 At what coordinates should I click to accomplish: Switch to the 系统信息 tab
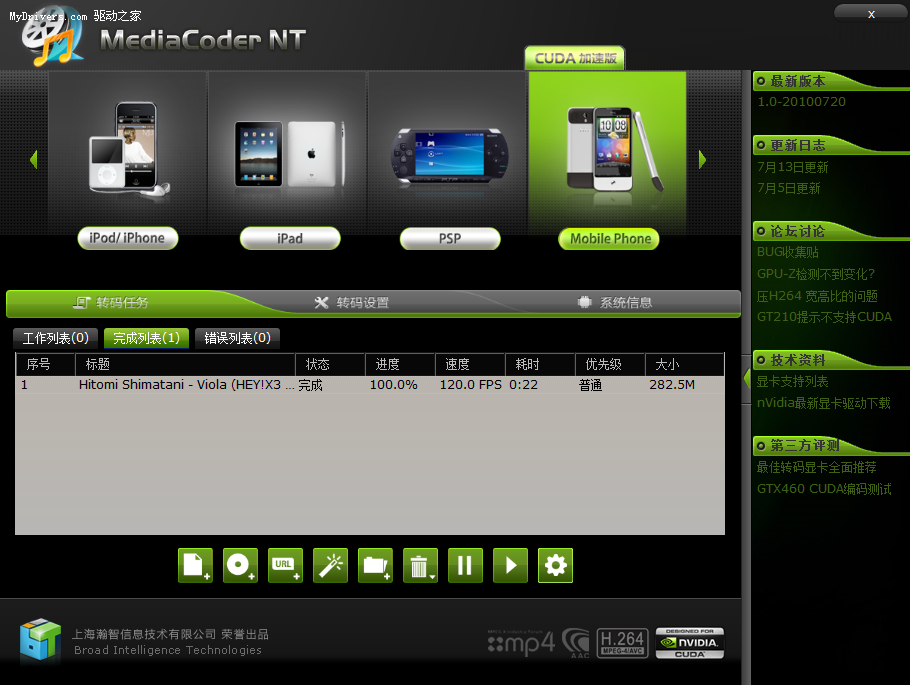[615, 302]
